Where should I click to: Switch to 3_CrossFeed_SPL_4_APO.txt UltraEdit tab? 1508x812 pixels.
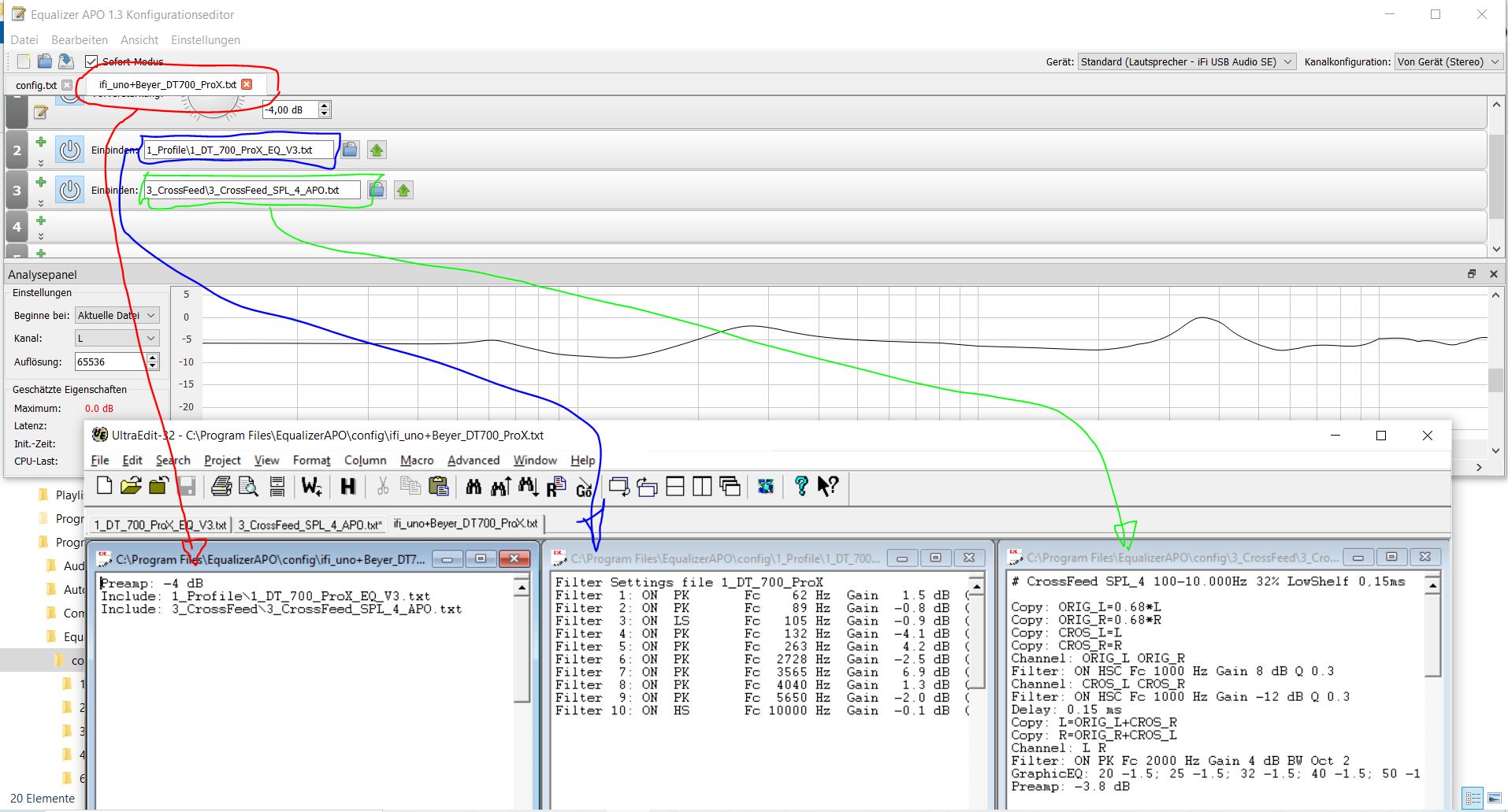(x=310, y=525)
